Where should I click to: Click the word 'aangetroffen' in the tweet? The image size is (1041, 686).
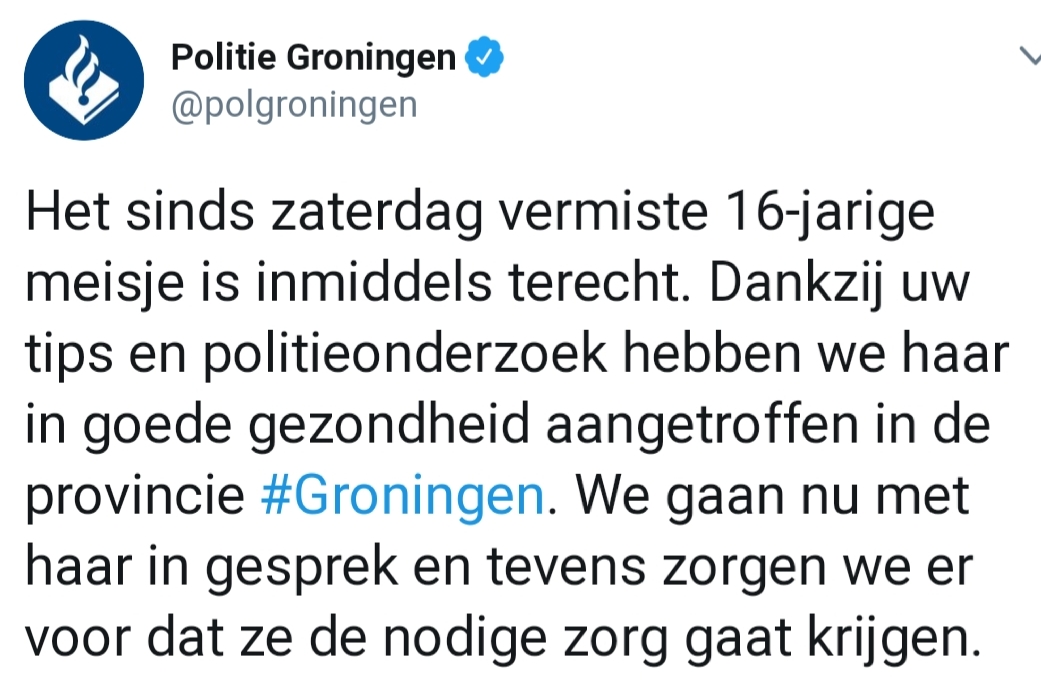pyautogui.click(x=702, y=426)
